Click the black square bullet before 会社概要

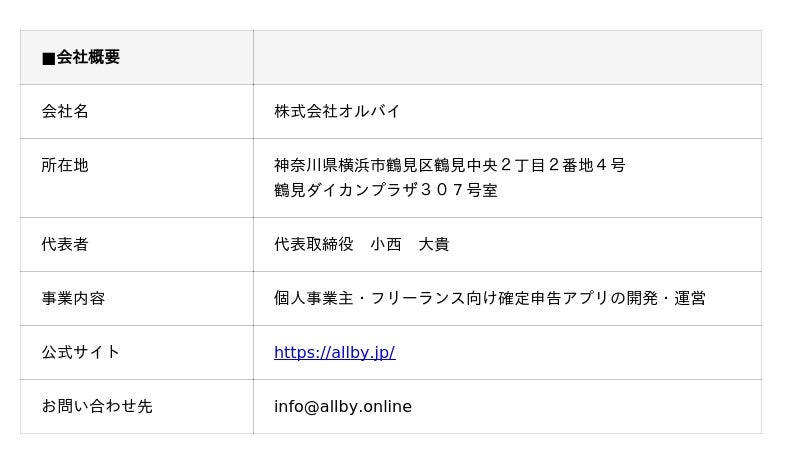[48, 58]
